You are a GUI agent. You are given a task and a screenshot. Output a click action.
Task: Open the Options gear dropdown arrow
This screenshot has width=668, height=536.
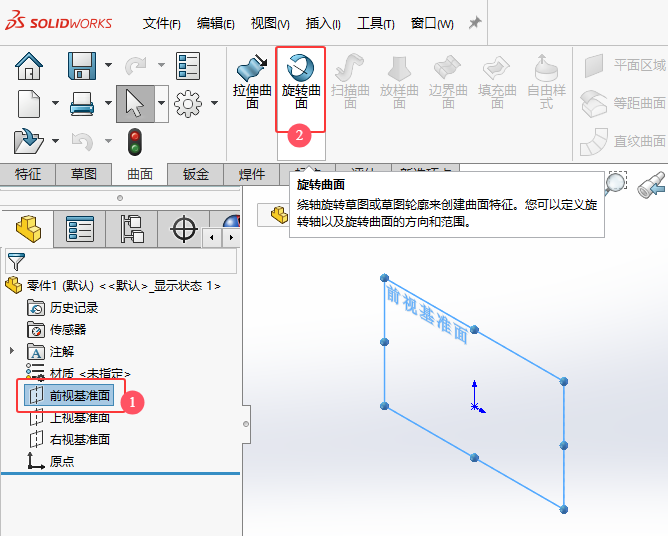point(215,103)
